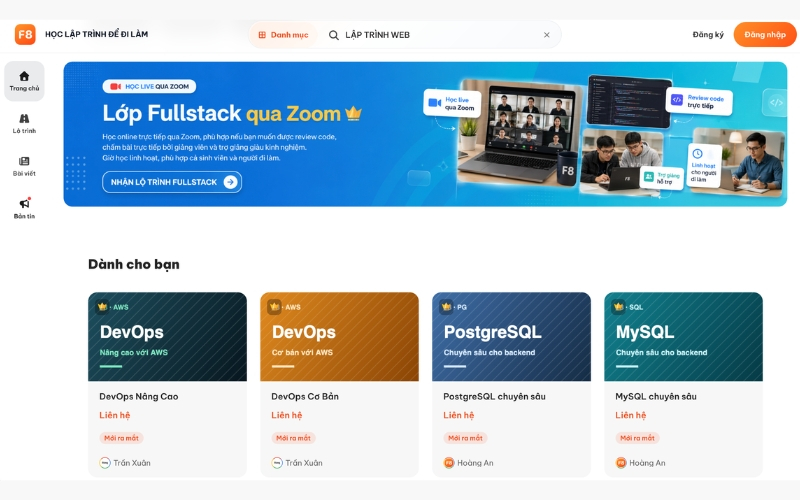
Task: Click the Dành cho bạn heading
Action: [134, 264]
